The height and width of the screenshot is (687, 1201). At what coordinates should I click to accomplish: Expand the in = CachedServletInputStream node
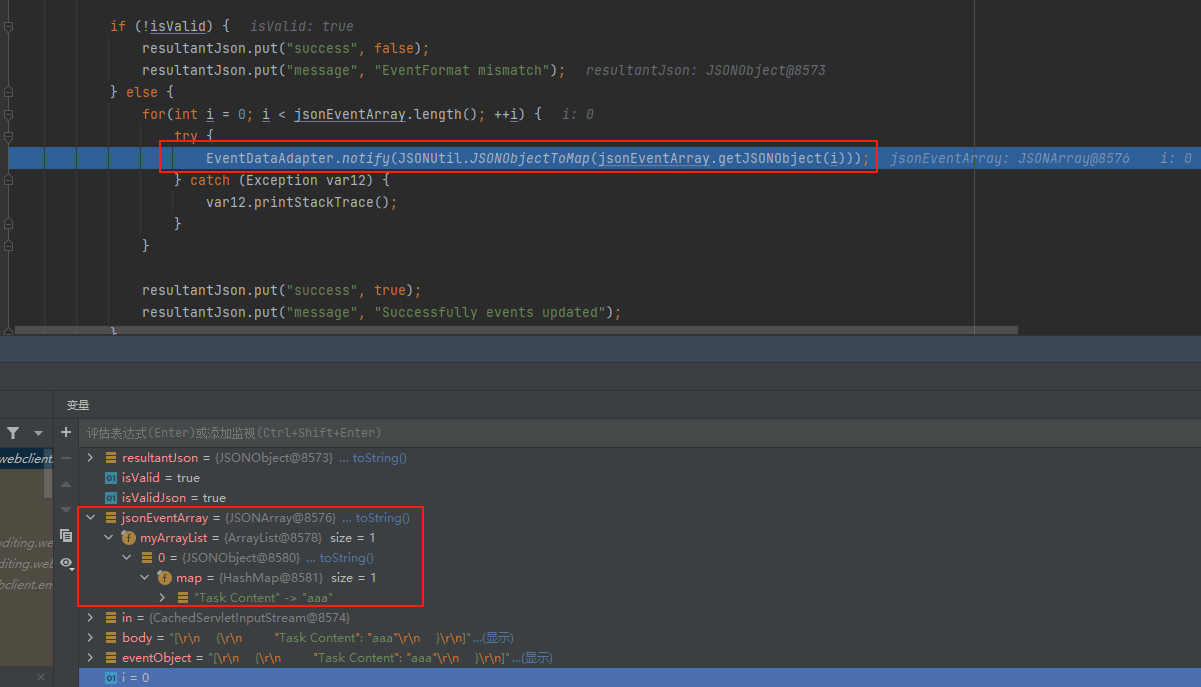point(90,618)
